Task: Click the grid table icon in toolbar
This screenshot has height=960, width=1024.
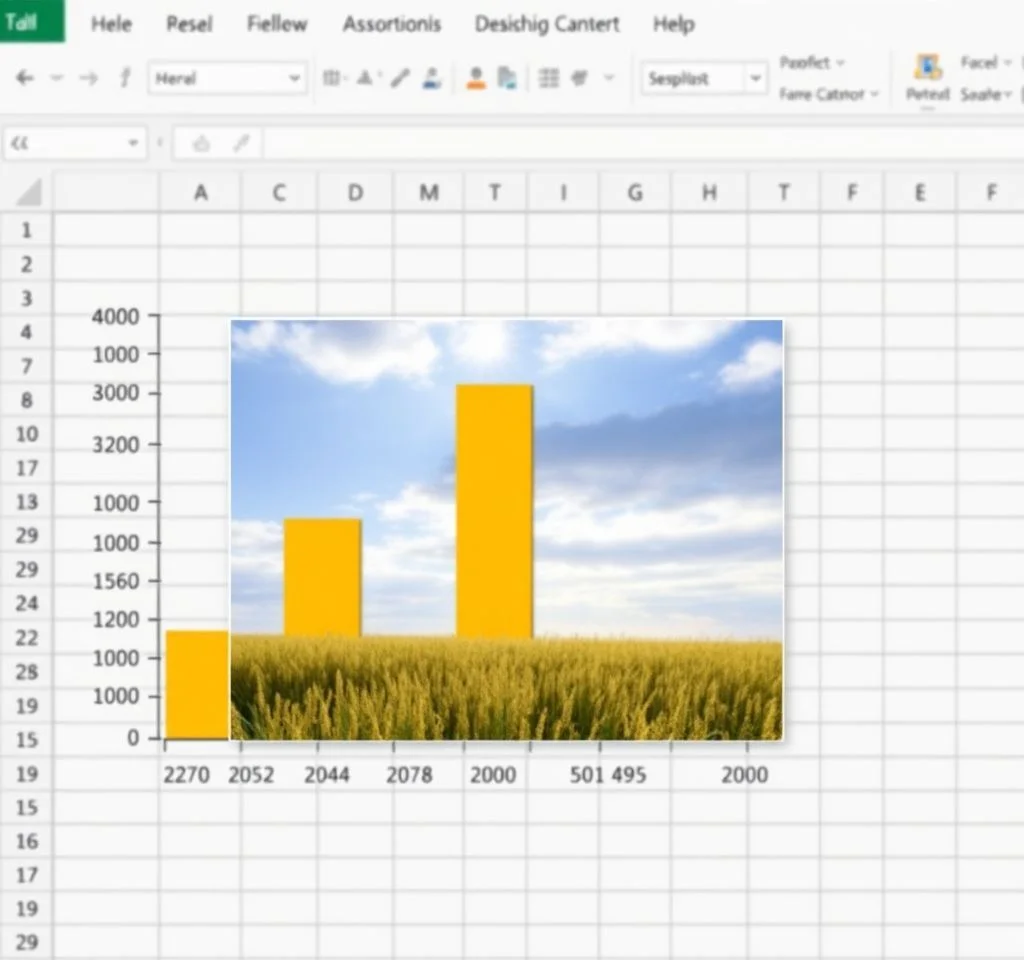Action: (548, 78)
